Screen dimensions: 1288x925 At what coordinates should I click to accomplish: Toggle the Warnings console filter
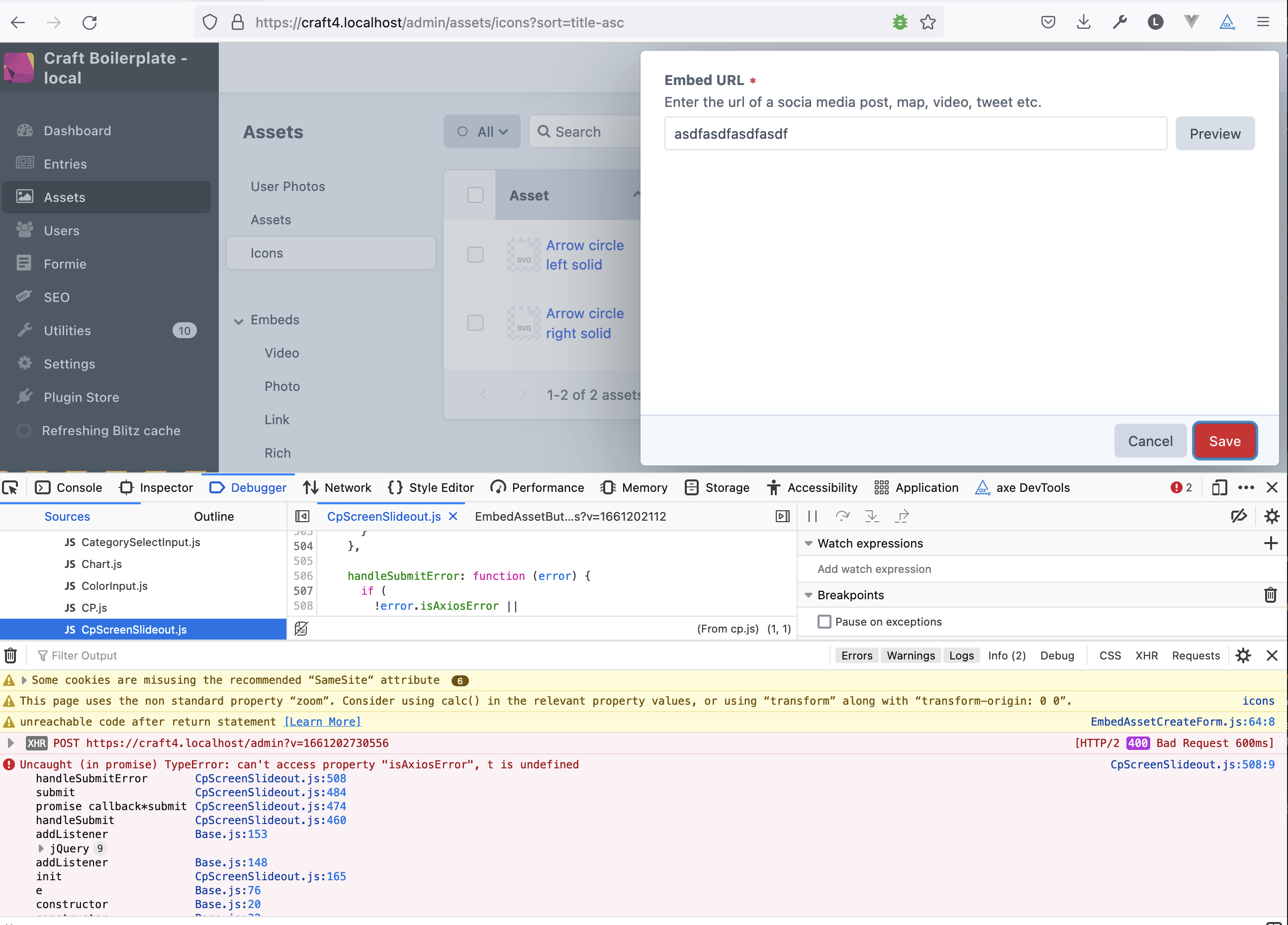coord(911,655)
